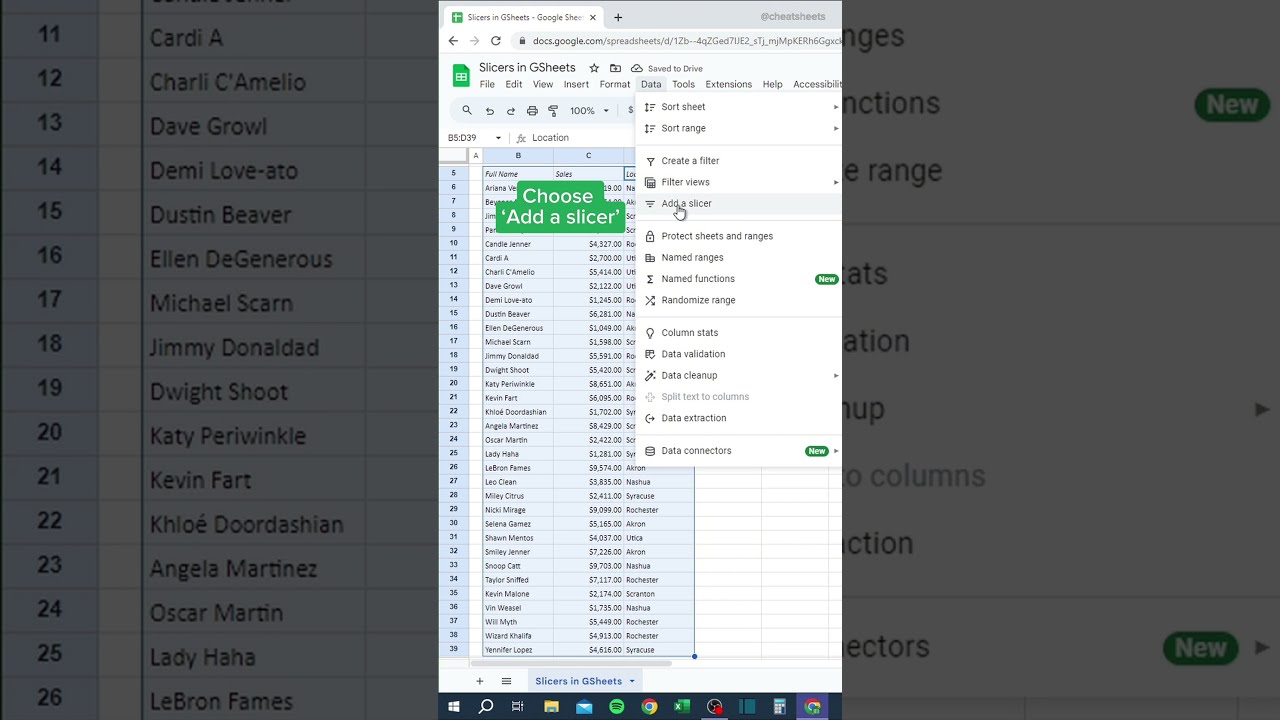The image size is (1280, 720).
Task: Open the Tools menu
Action: tap(683, 85)
